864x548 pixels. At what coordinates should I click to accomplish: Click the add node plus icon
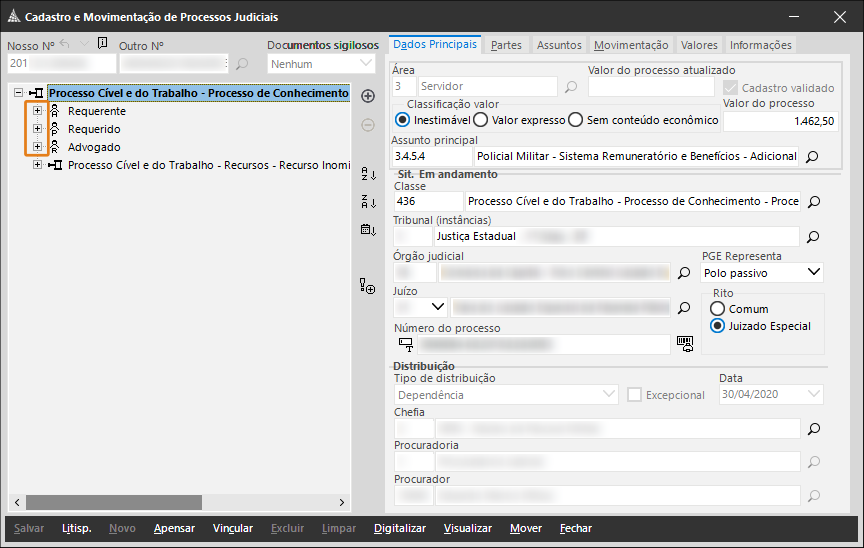pos(367,96)
